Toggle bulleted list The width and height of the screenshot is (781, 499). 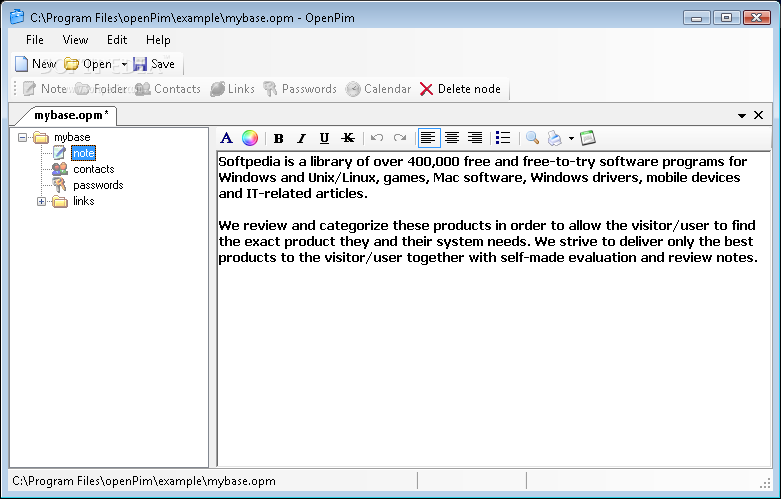(x=503, y=138)
